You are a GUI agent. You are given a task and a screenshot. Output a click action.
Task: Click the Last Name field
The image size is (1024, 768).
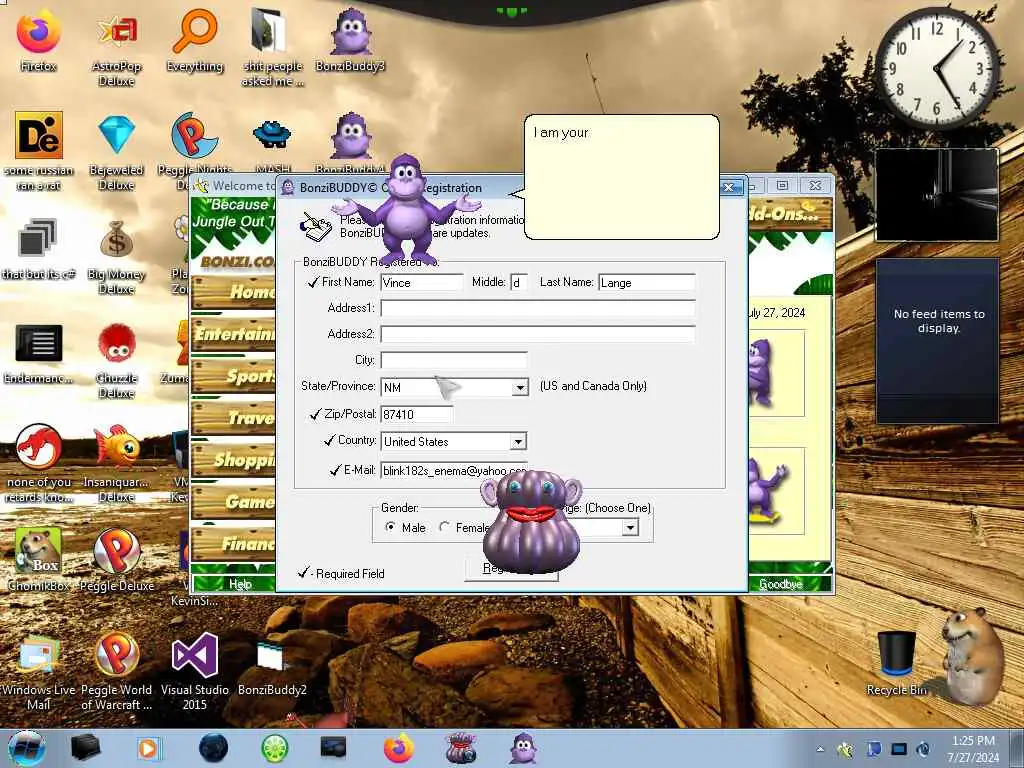(x=647, y=282)
